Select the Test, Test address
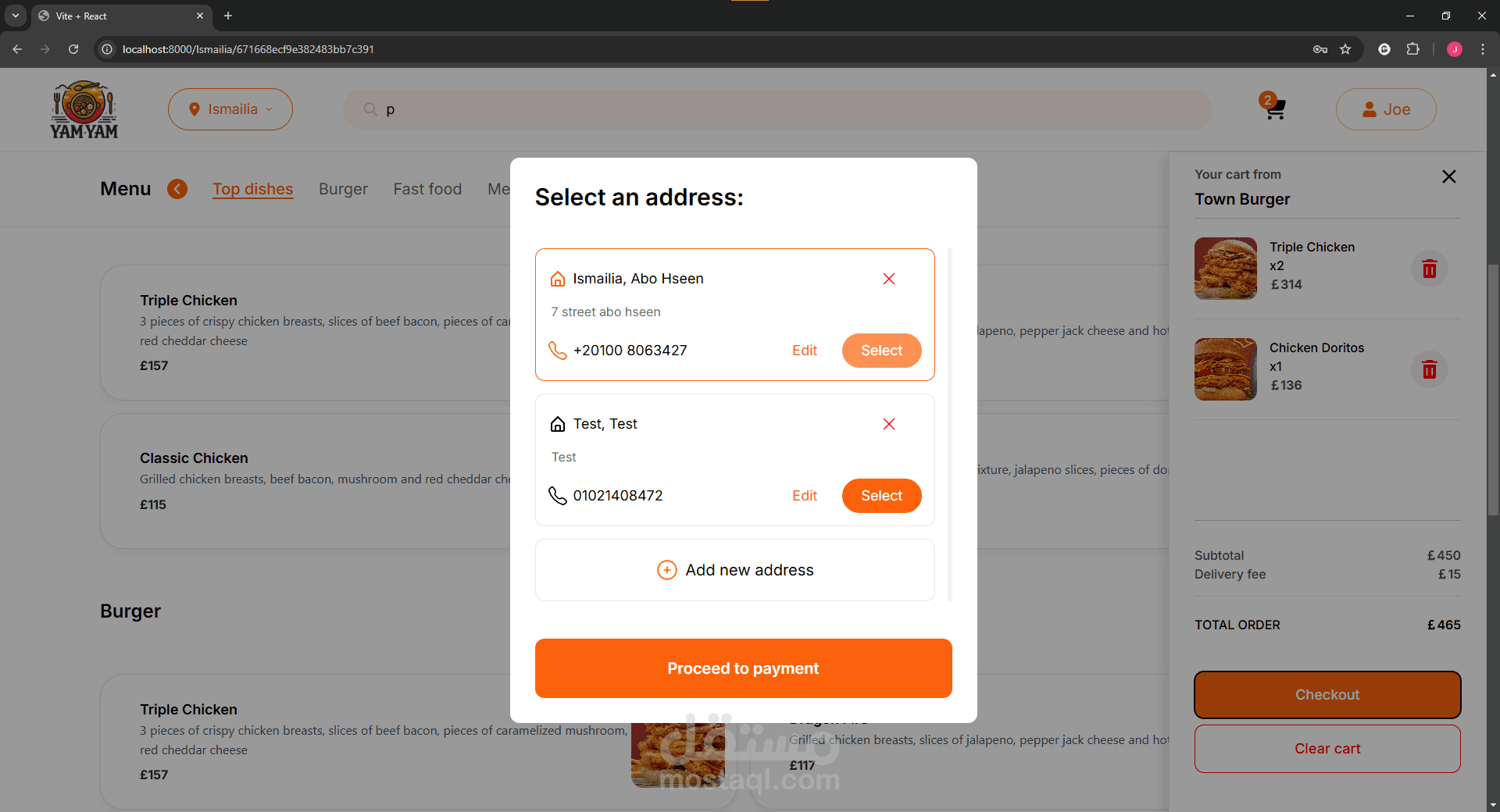 click(881, 496)
